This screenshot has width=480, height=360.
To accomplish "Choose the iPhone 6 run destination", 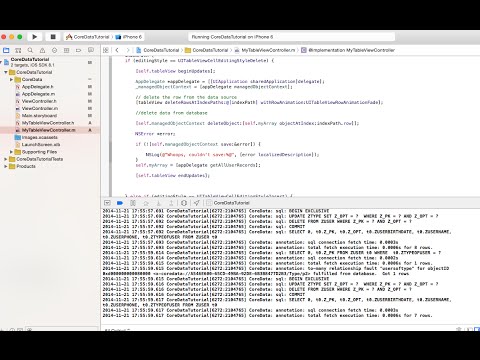I will (129, 37).
